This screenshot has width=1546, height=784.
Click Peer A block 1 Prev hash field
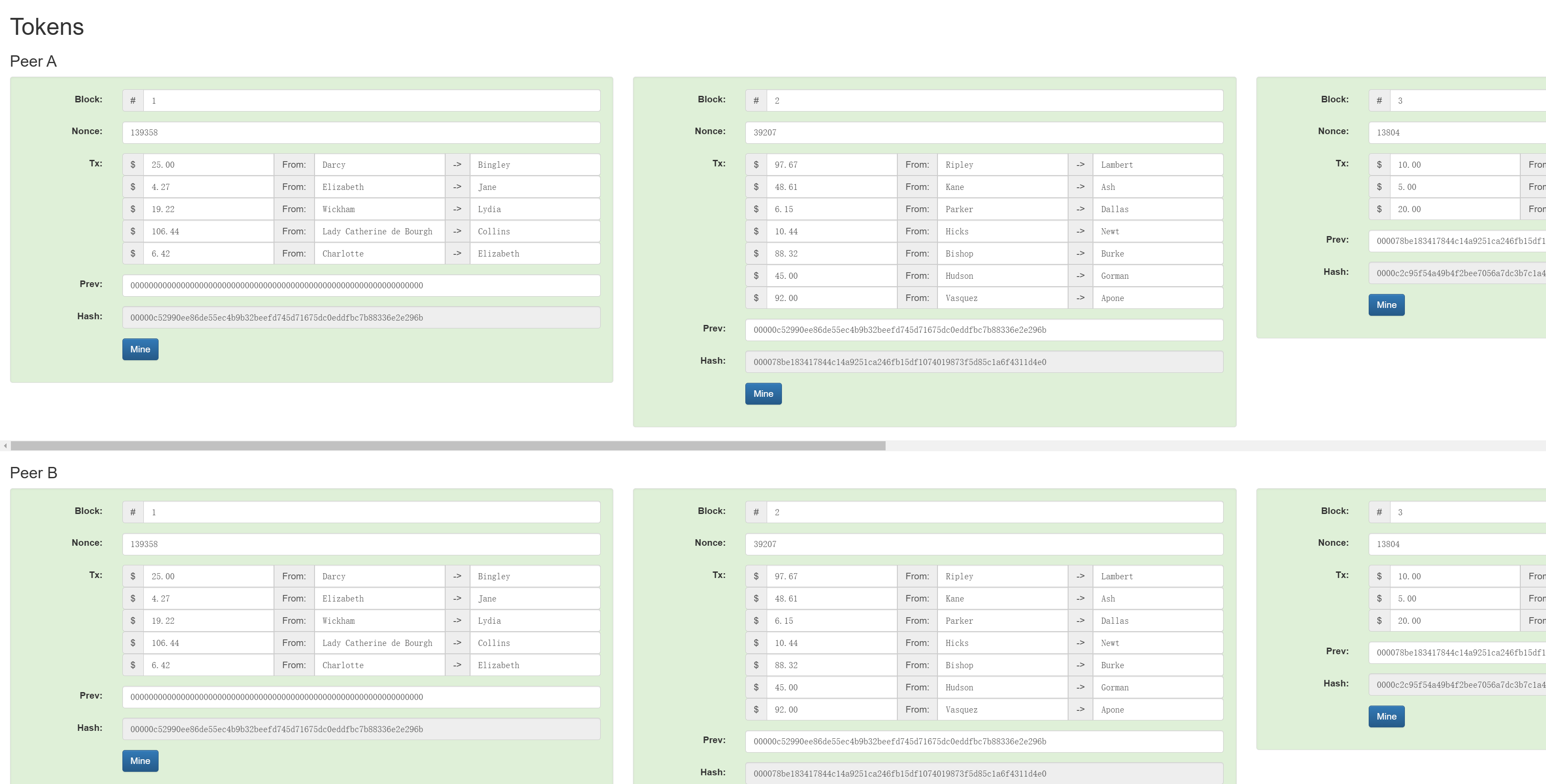[x=361, y=286]
